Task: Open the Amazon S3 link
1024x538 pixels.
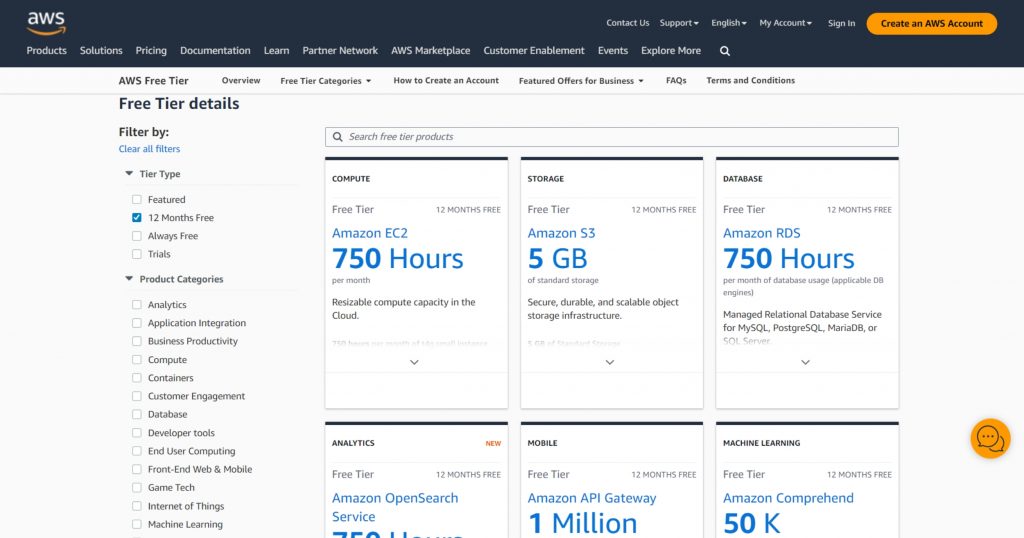Action: click(561, 233)
